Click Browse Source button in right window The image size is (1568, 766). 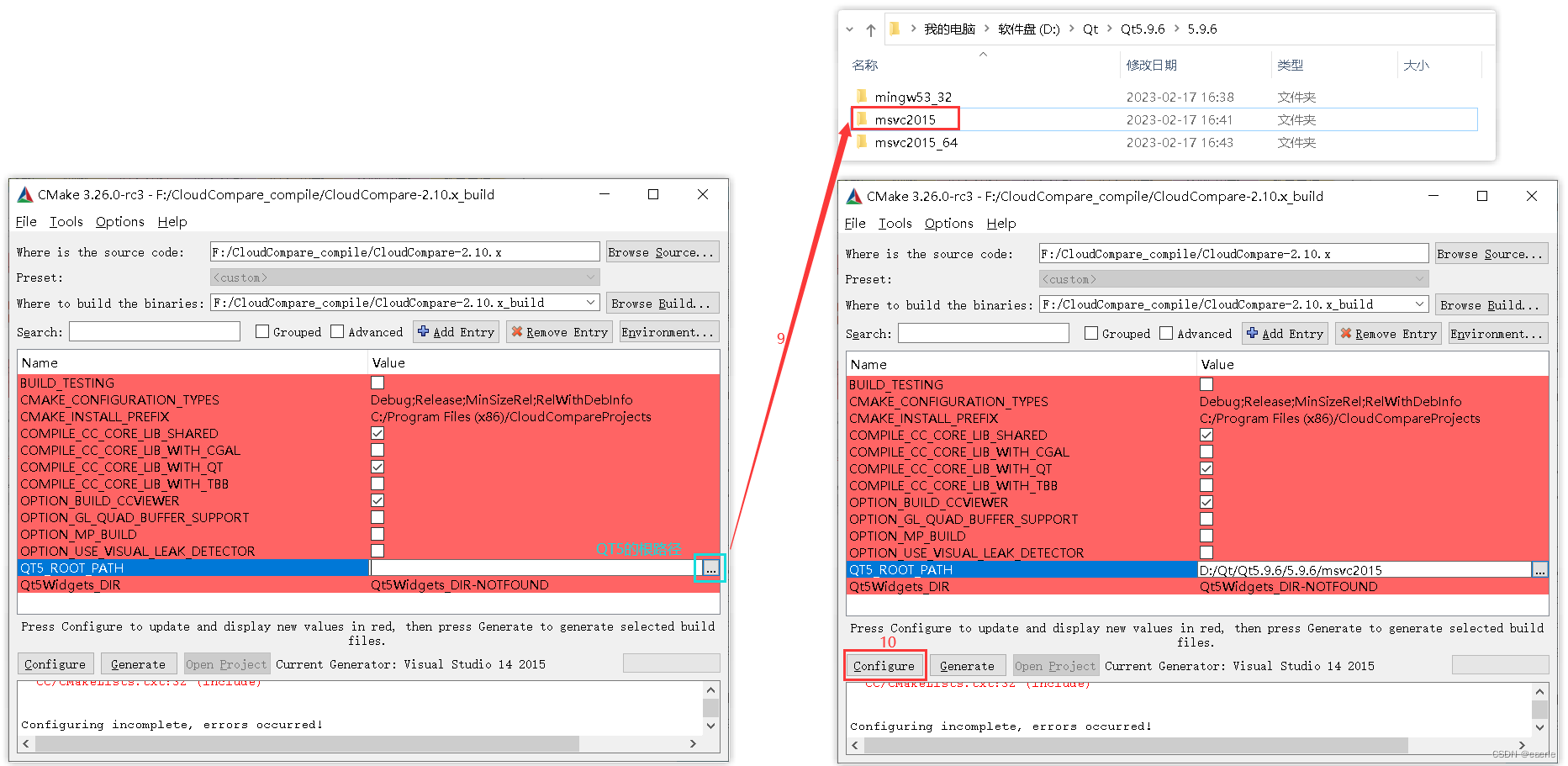click(x=1491, y=254)
